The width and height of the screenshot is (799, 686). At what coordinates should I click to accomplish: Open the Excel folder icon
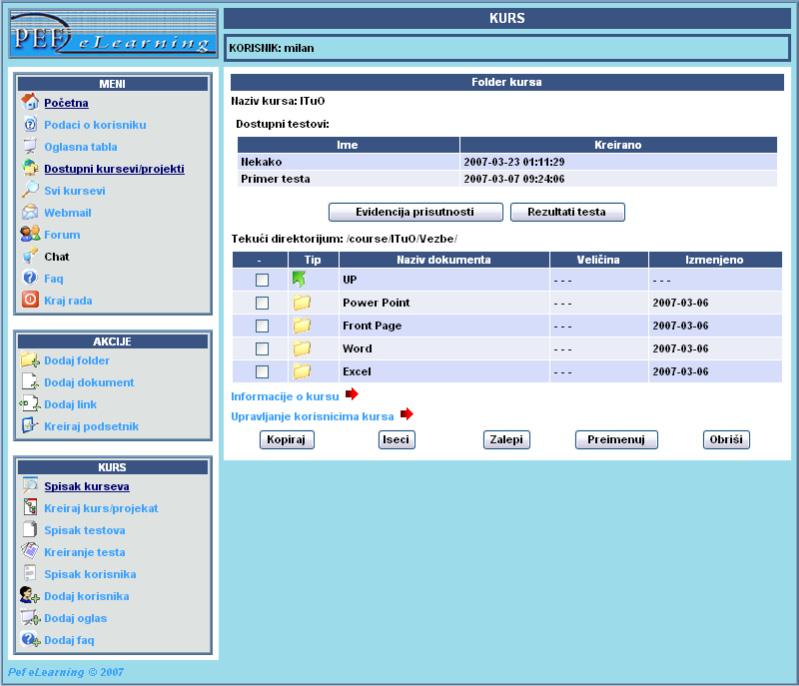pos(302,371)
